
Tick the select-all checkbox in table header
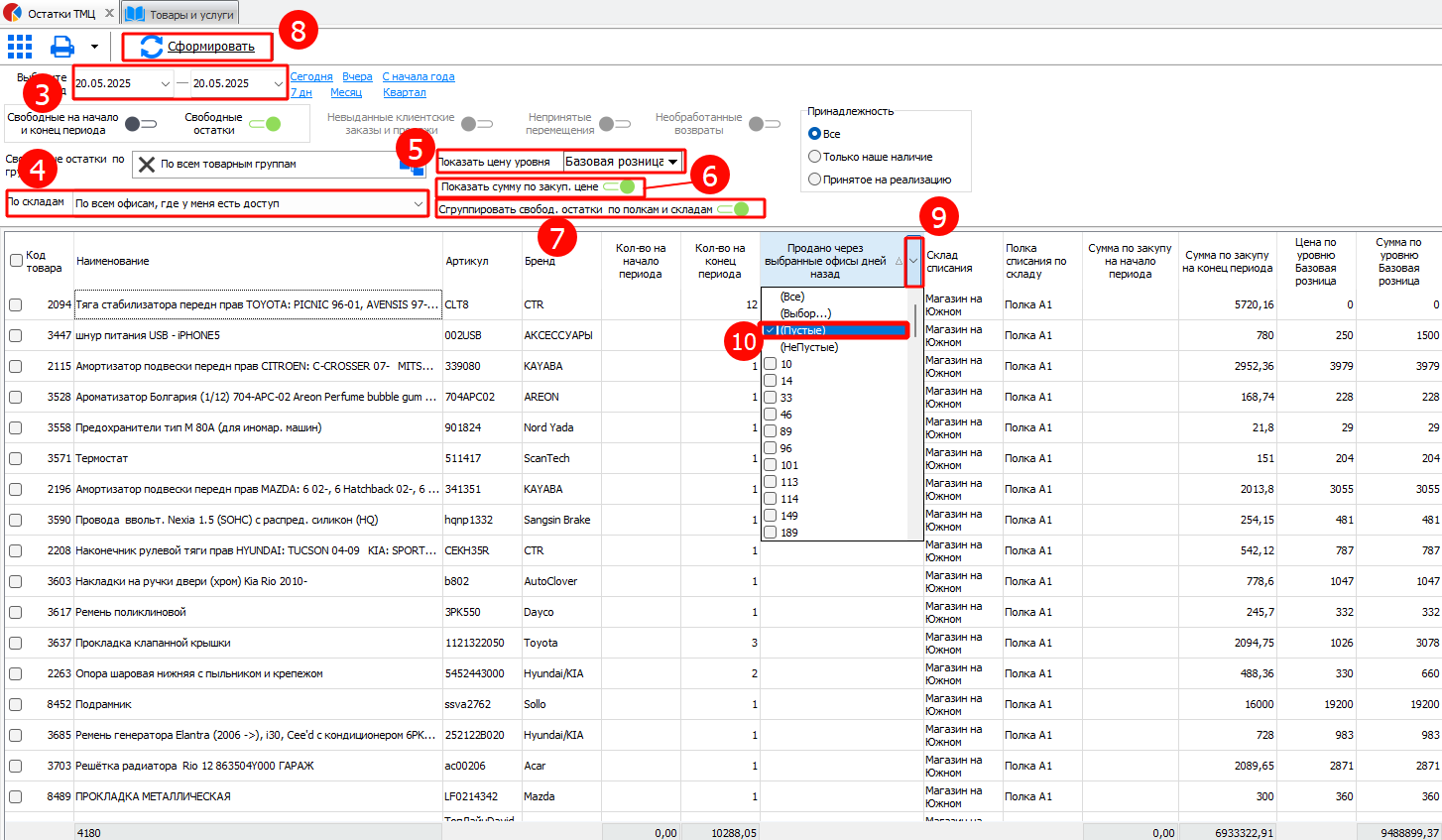click(x=16, y=261)
